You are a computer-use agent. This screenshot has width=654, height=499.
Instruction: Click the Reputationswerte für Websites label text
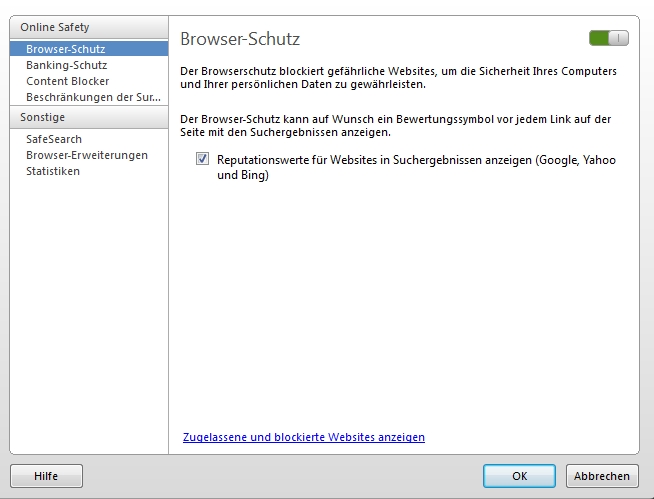point(416,167)
